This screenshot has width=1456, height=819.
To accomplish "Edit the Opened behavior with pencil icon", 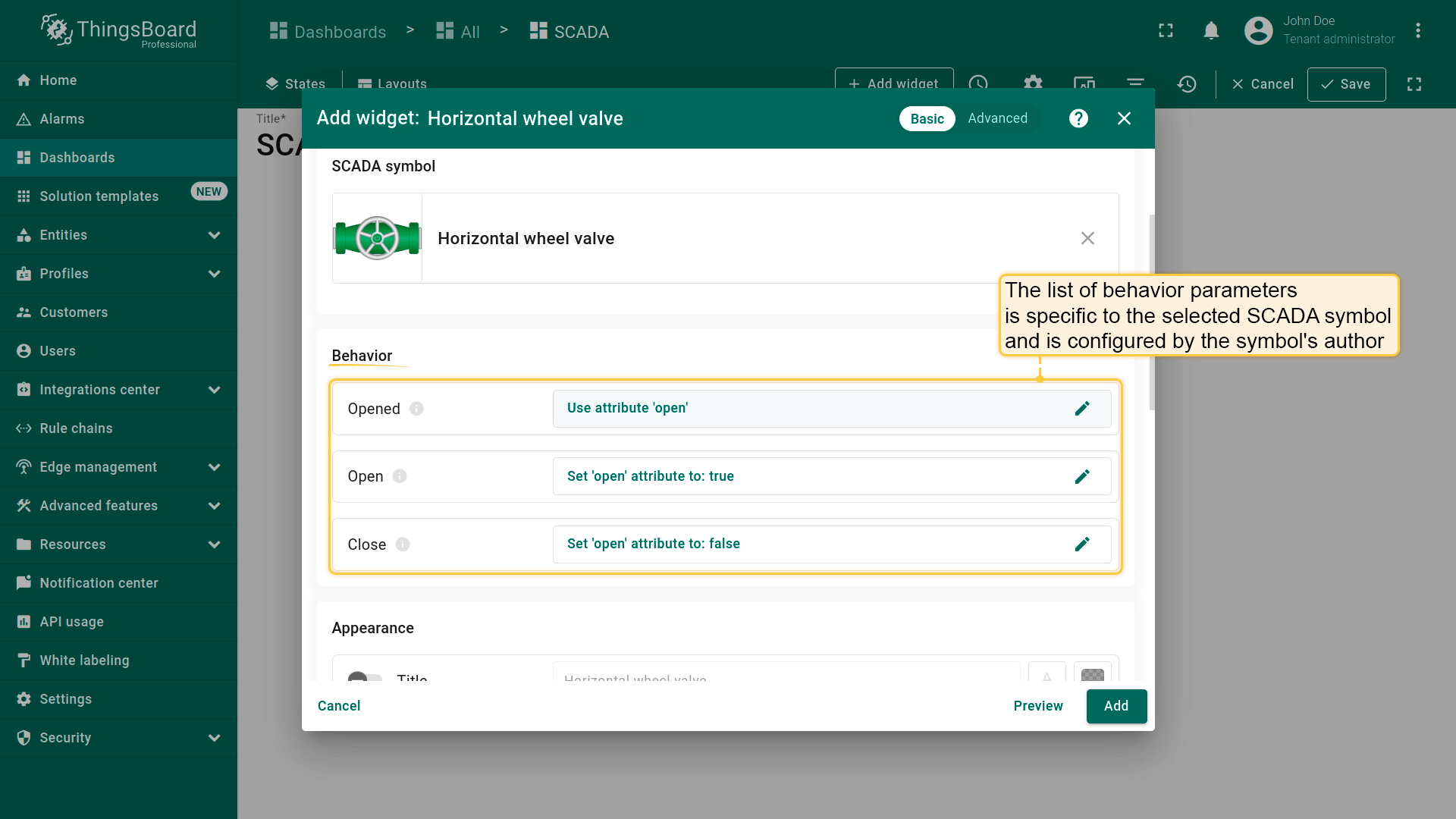I will point(1082,409).
